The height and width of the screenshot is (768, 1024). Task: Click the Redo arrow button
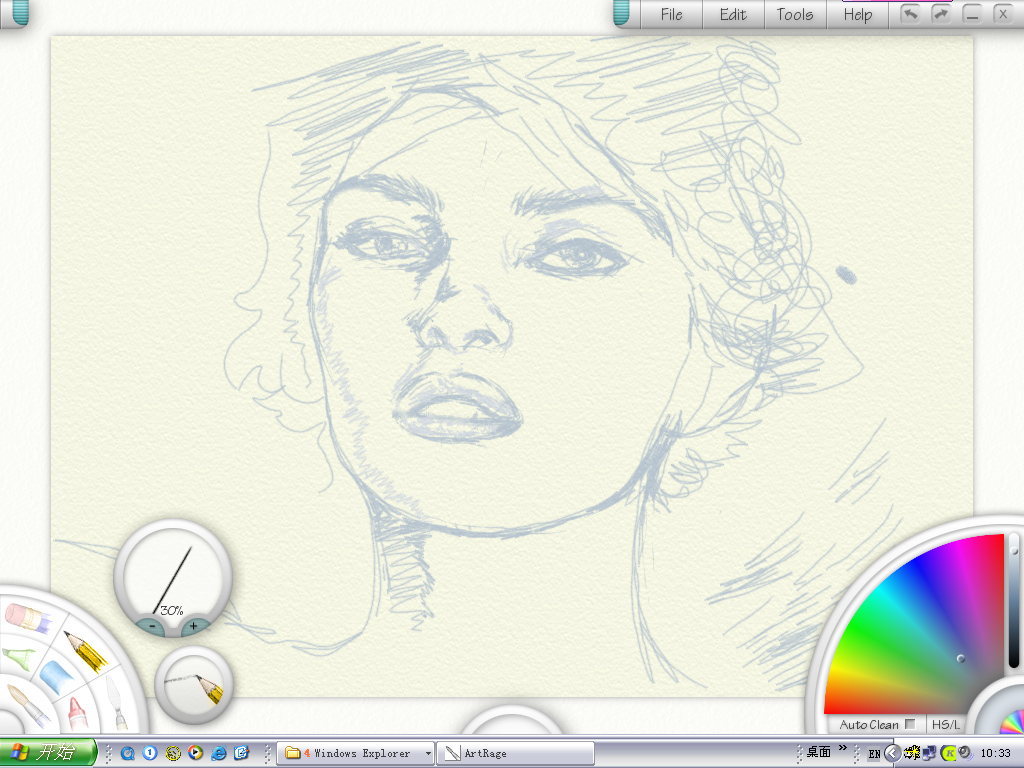[x=940, y=14]
